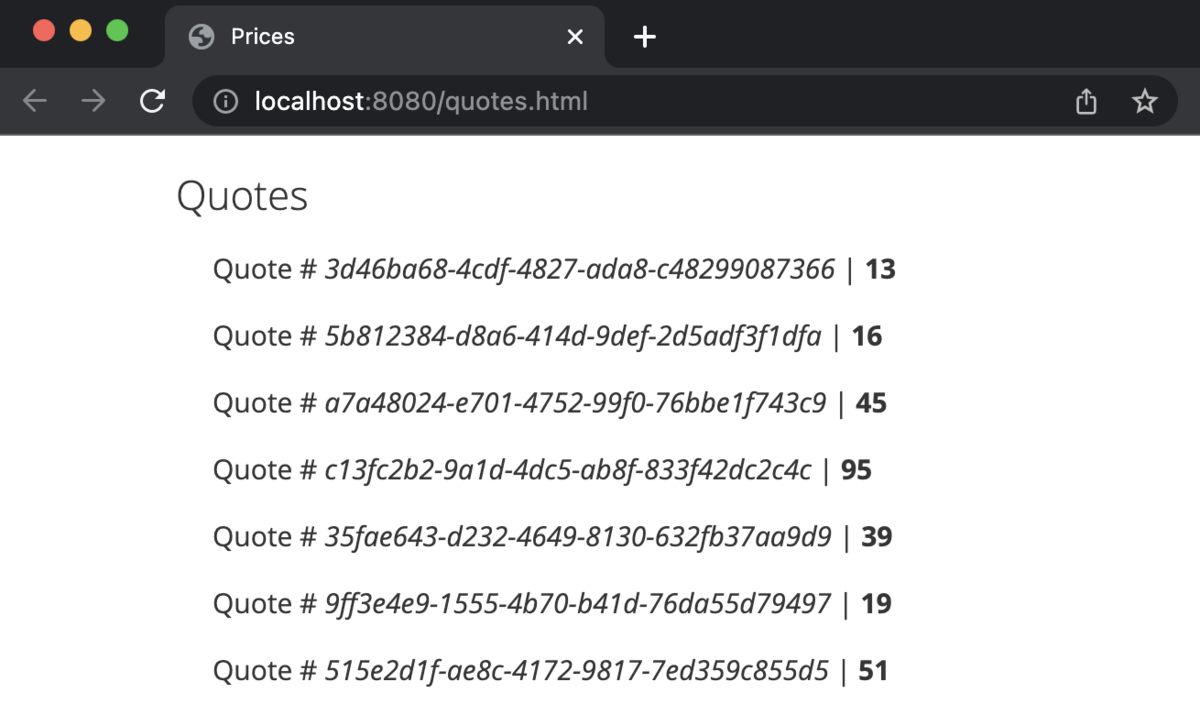Open the share page icon
The width and height of the screenshot is (1200, 715).
point(1086,101)
